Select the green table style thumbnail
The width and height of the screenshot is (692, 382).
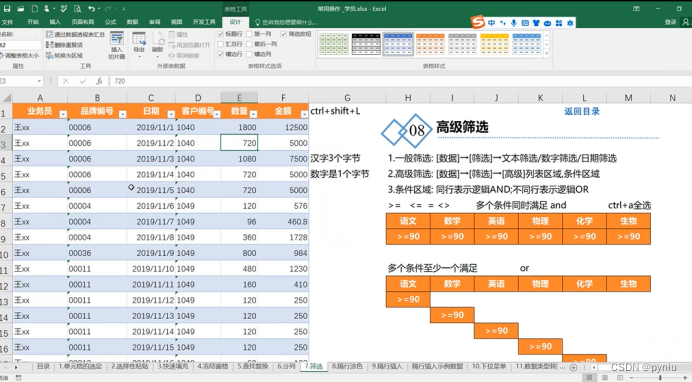(x=334, y=44)
